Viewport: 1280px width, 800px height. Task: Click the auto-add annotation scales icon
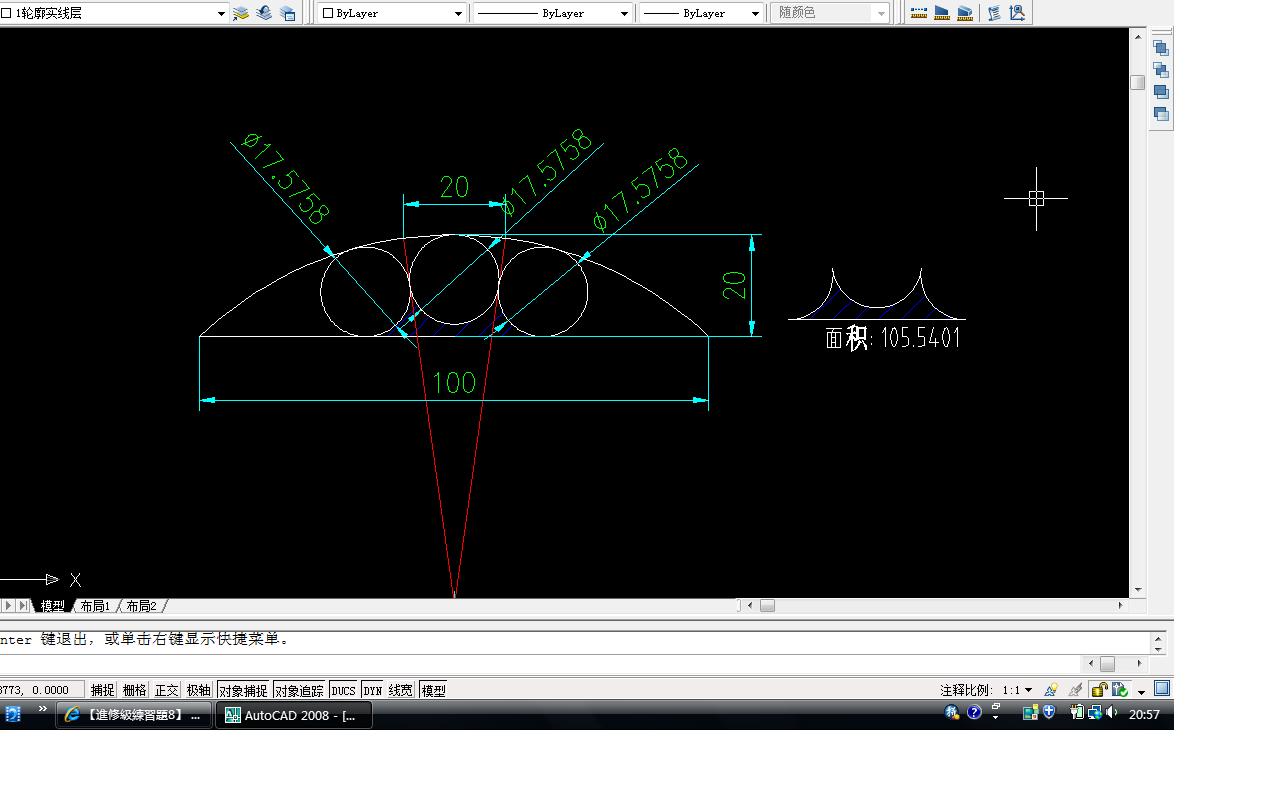click(1075, 690)
